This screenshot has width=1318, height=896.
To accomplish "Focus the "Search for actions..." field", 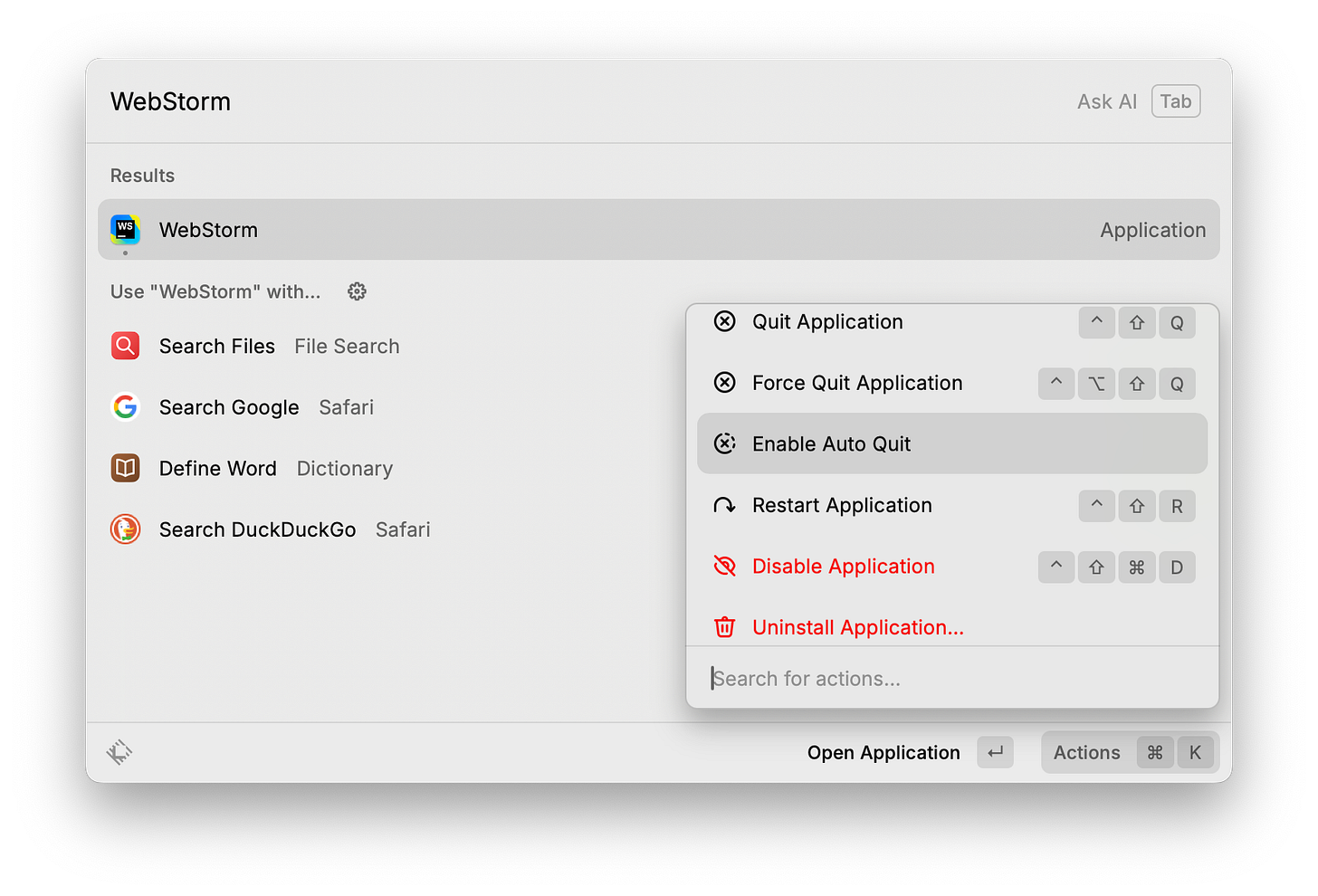I will [952, 678].
